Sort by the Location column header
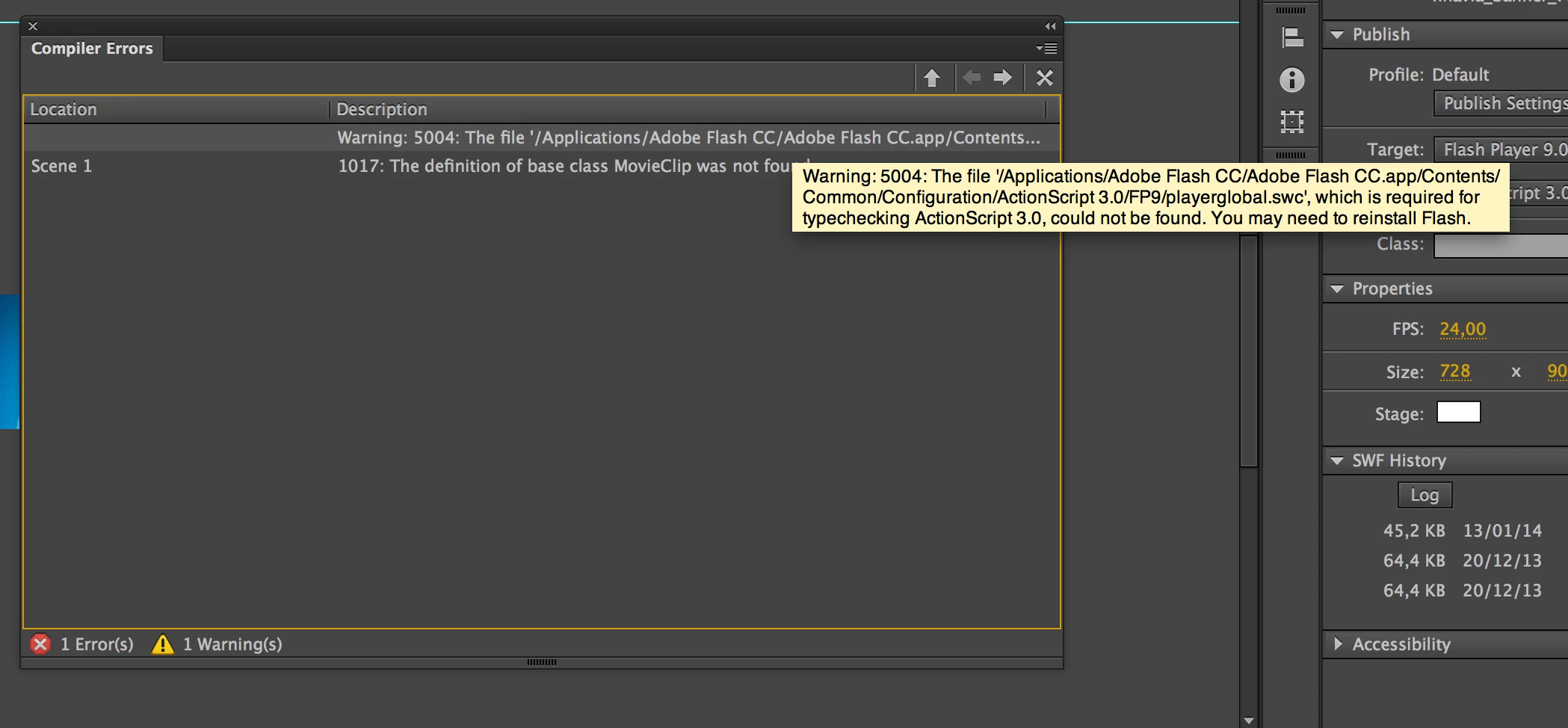The width and height of the screenshot is (1568, 728). 176,109
